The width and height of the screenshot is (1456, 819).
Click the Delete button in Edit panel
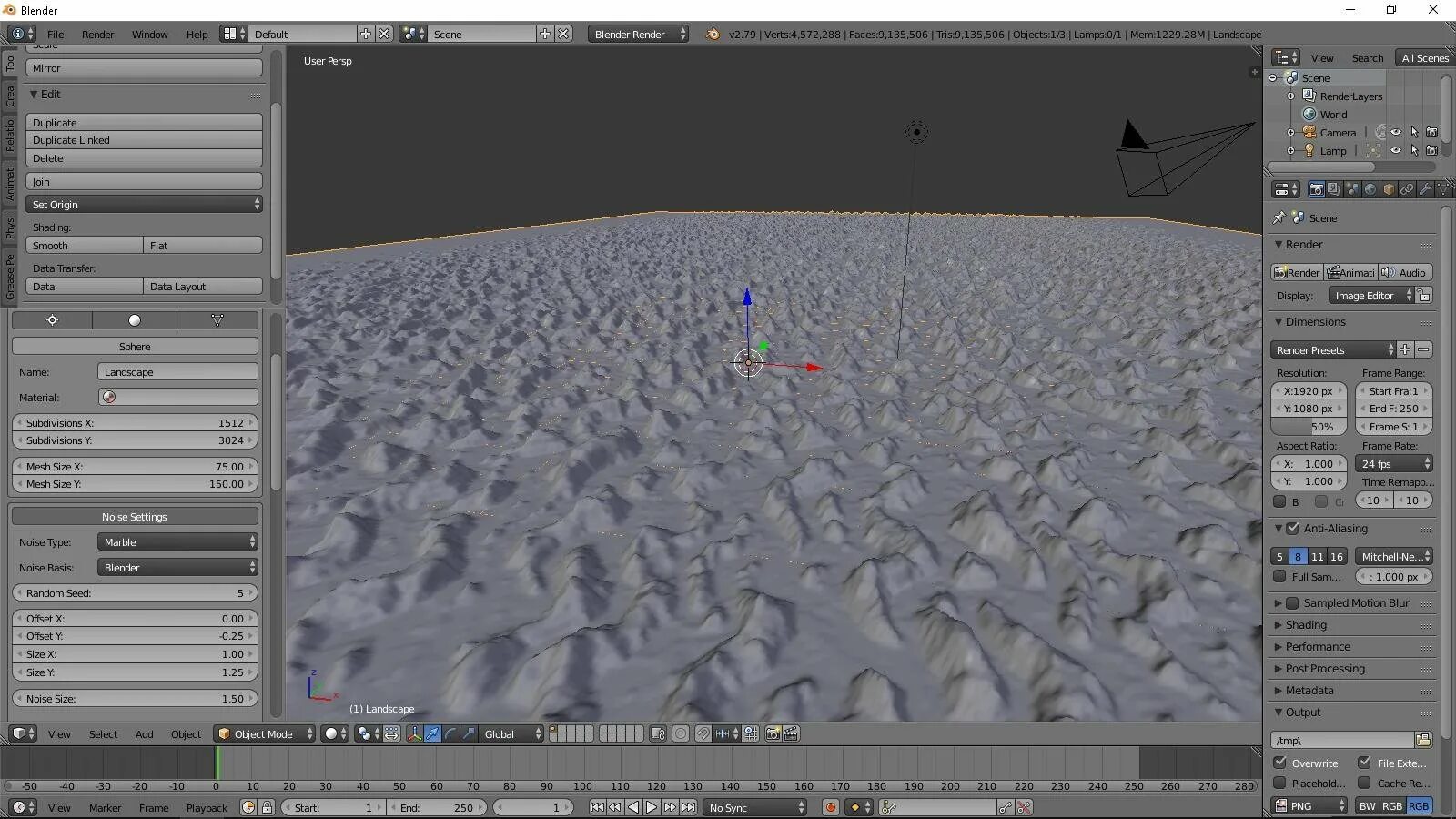click(145, 158)
